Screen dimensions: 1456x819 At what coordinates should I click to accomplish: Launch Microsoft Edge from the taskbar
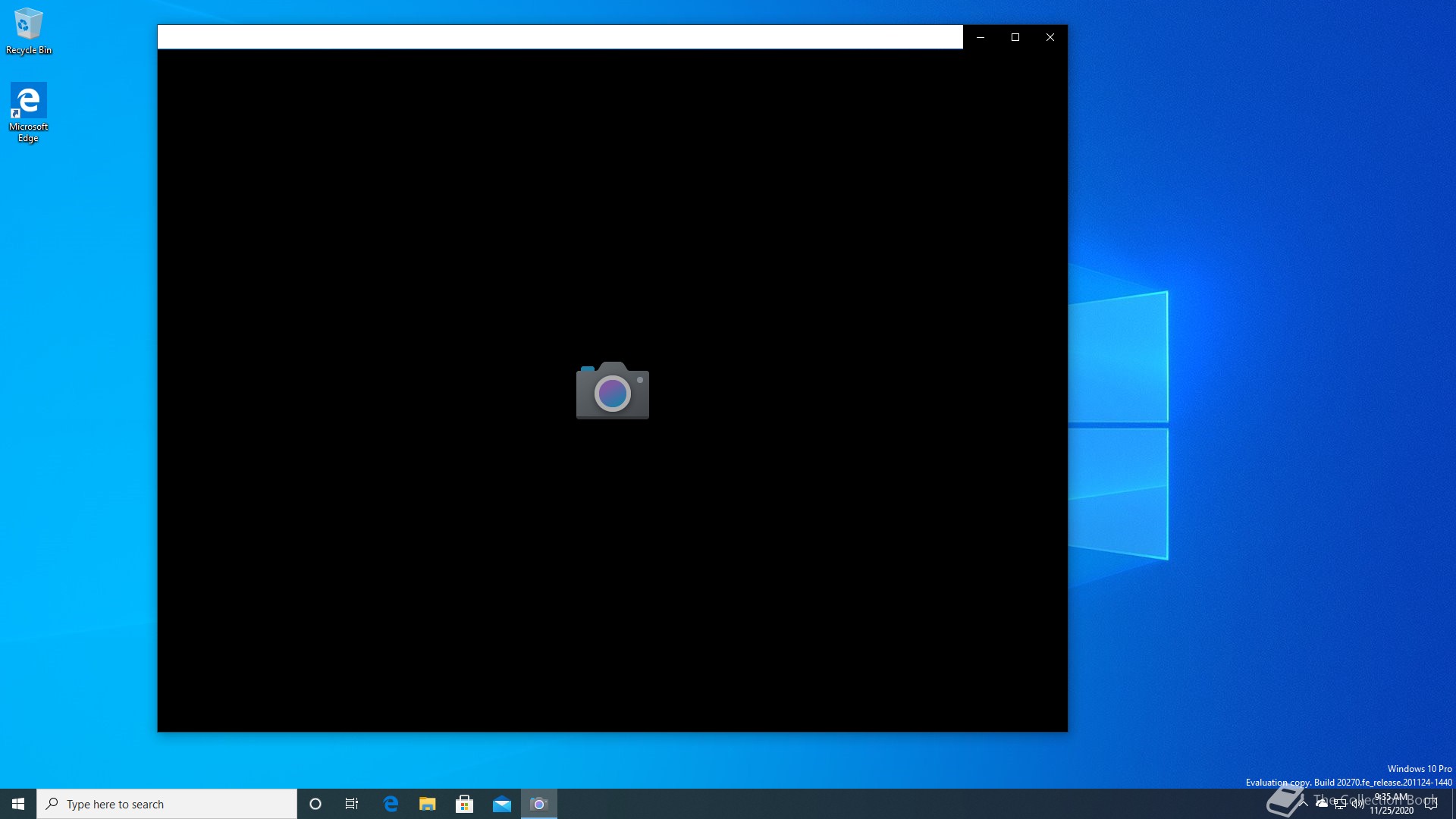pyautogui.click(x=391, y=804)
